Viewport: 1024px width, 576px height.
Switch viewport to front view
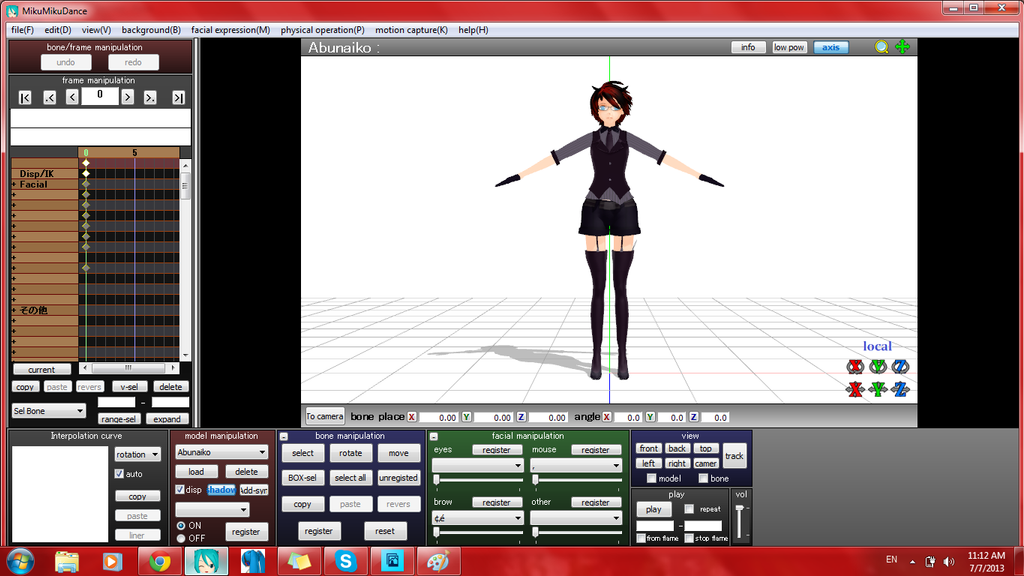(x=648, y=449)
